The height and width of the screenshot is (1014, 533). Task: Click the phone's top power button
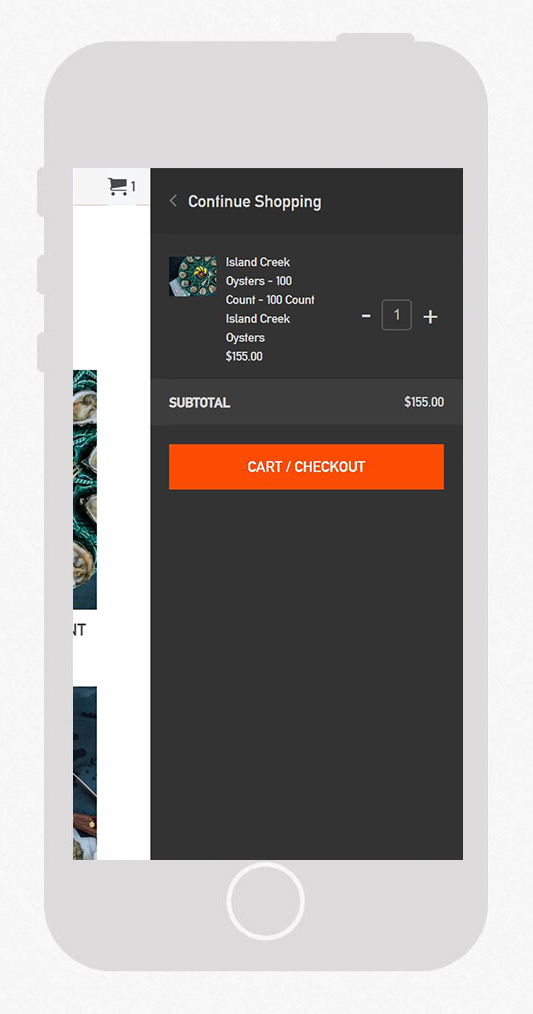[x=375, y=38]
